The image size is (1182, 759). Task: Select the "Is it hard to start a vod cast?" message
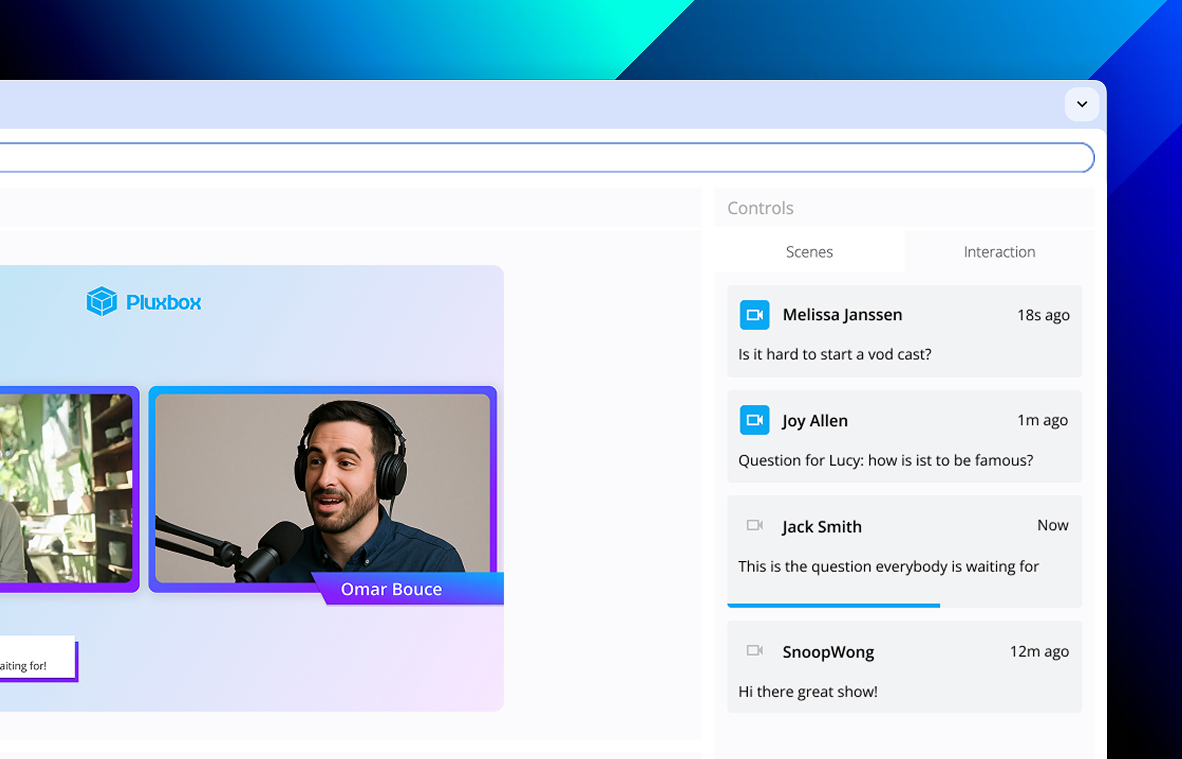coord(835,354)
